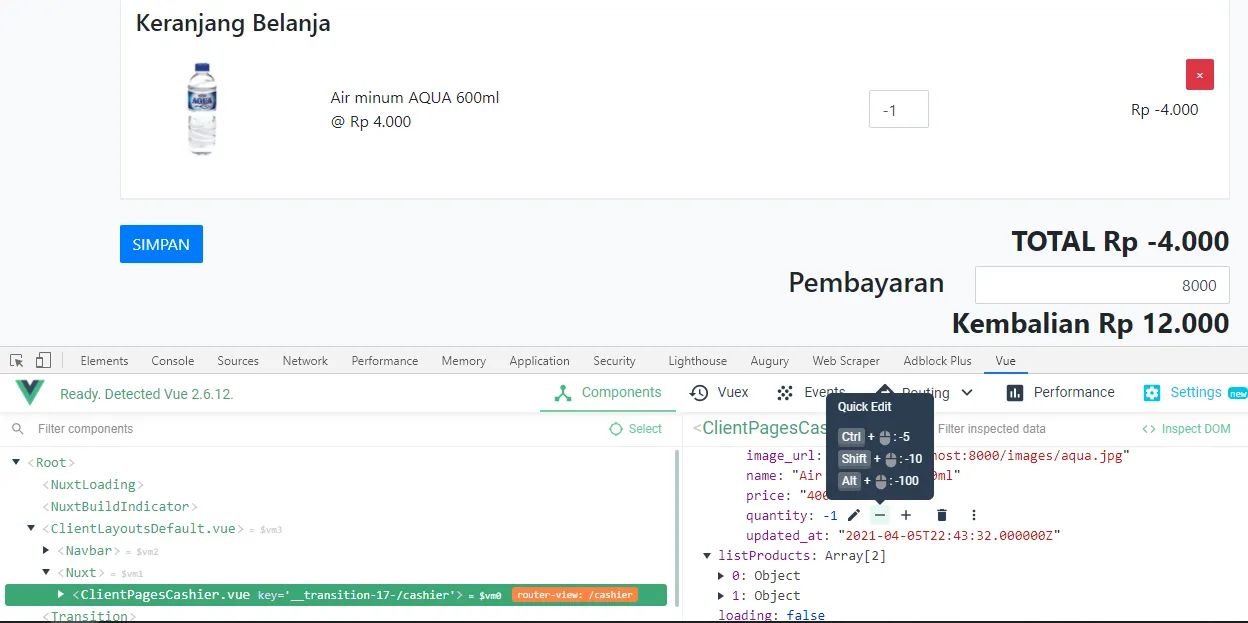
Task: Expand the Navbar component node
Action: pos(46,550)
